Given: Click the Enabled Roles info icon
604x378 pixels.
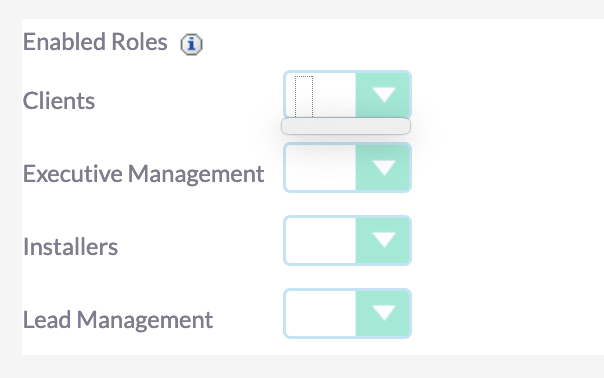Looking at the screenshot, I should 191,44.
